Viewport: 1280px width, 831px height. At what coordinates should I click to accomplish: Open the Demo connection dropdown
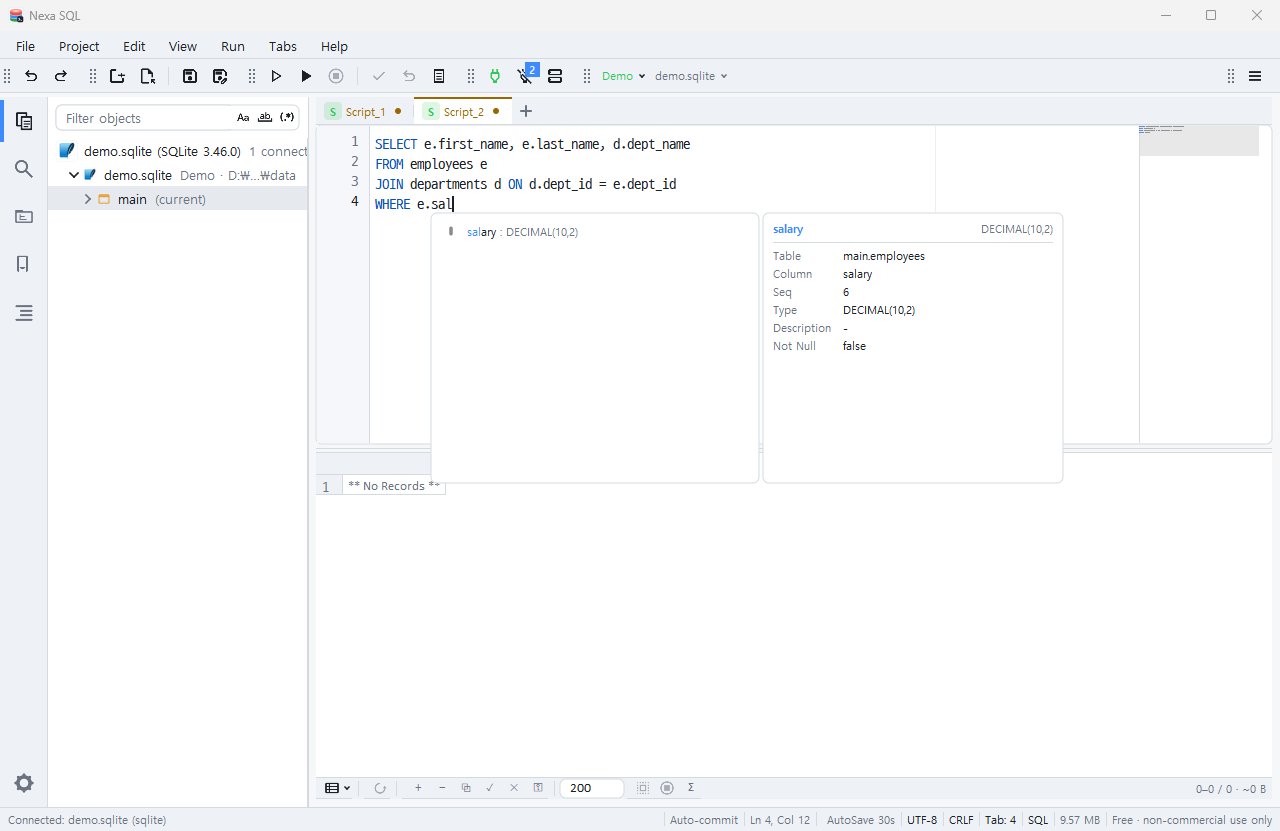623,76
